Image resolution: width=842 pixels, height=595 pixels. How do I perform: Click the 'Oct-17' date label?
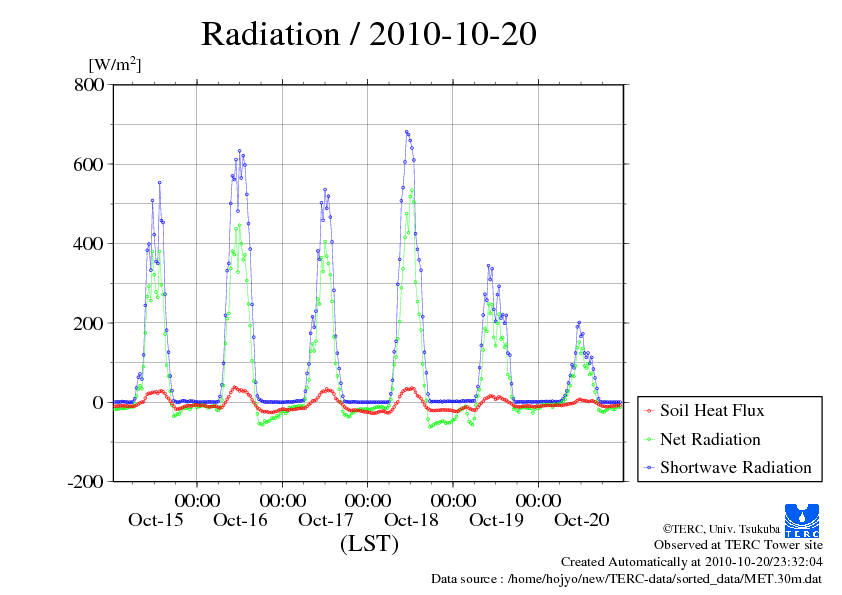pyautogui.click(x=326, y=520)
